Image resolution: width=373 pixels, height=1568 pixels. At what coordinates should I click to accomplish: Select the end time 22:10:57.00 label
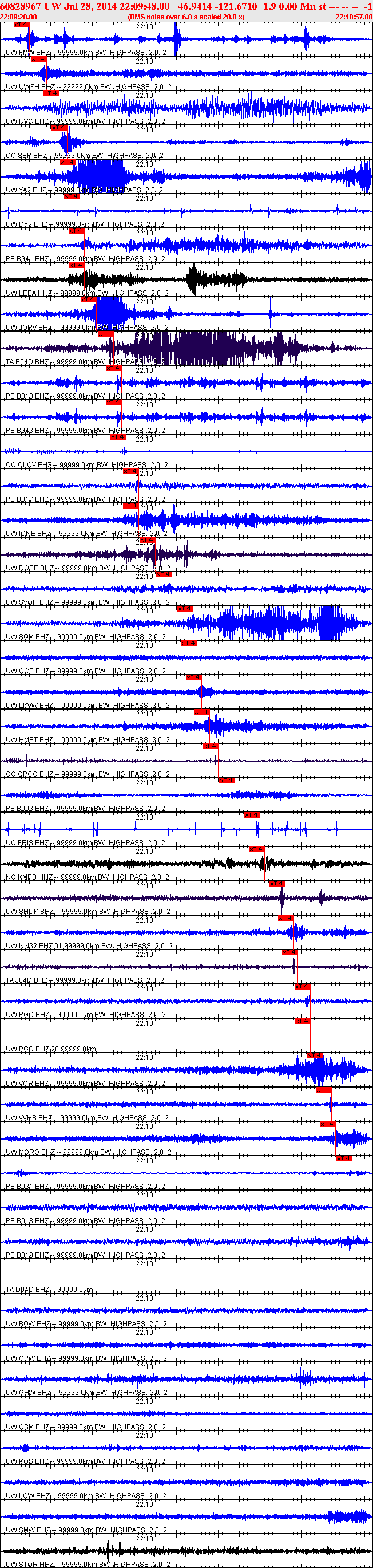[354, 17]
